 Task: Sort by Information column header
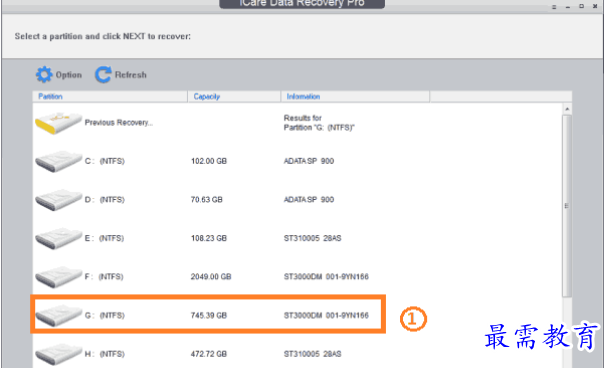tap(355, 97)
